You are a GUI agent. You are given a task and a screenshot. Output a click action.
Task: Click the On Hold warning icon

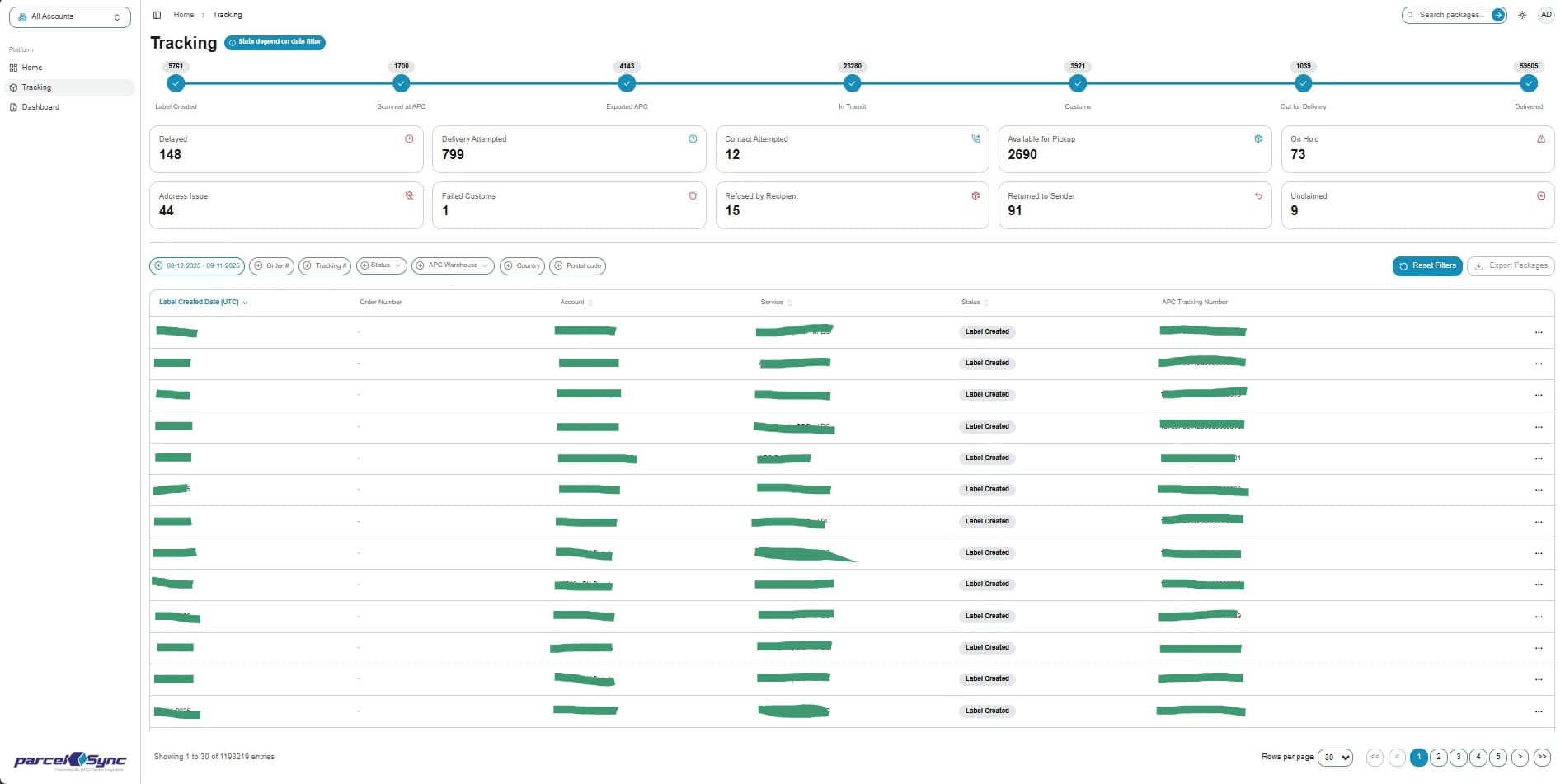tap(1541, 139)
